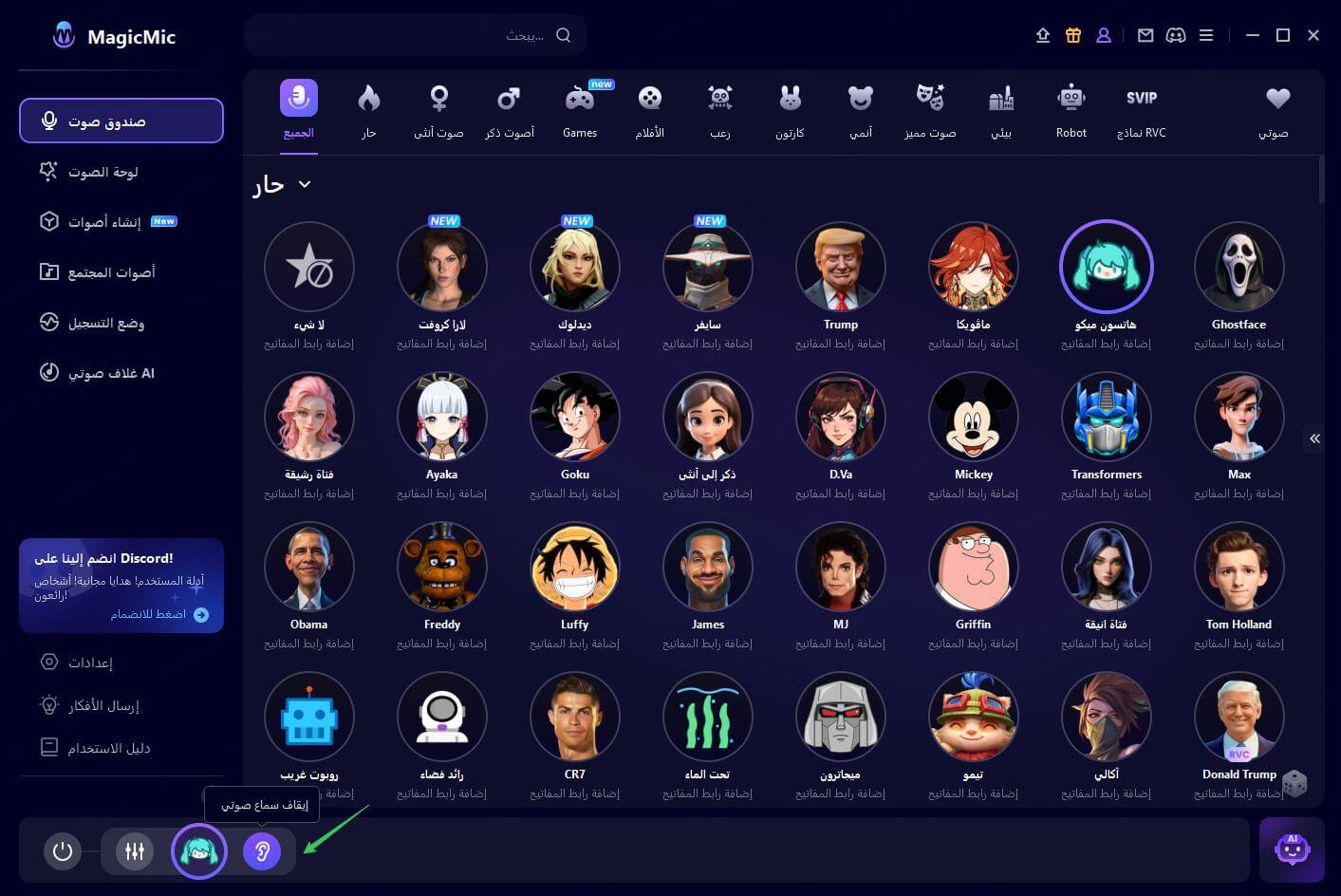Screen dimensions: 1341x896
Task: Click اضغط للانضمام Discord link
Action: 159,614
